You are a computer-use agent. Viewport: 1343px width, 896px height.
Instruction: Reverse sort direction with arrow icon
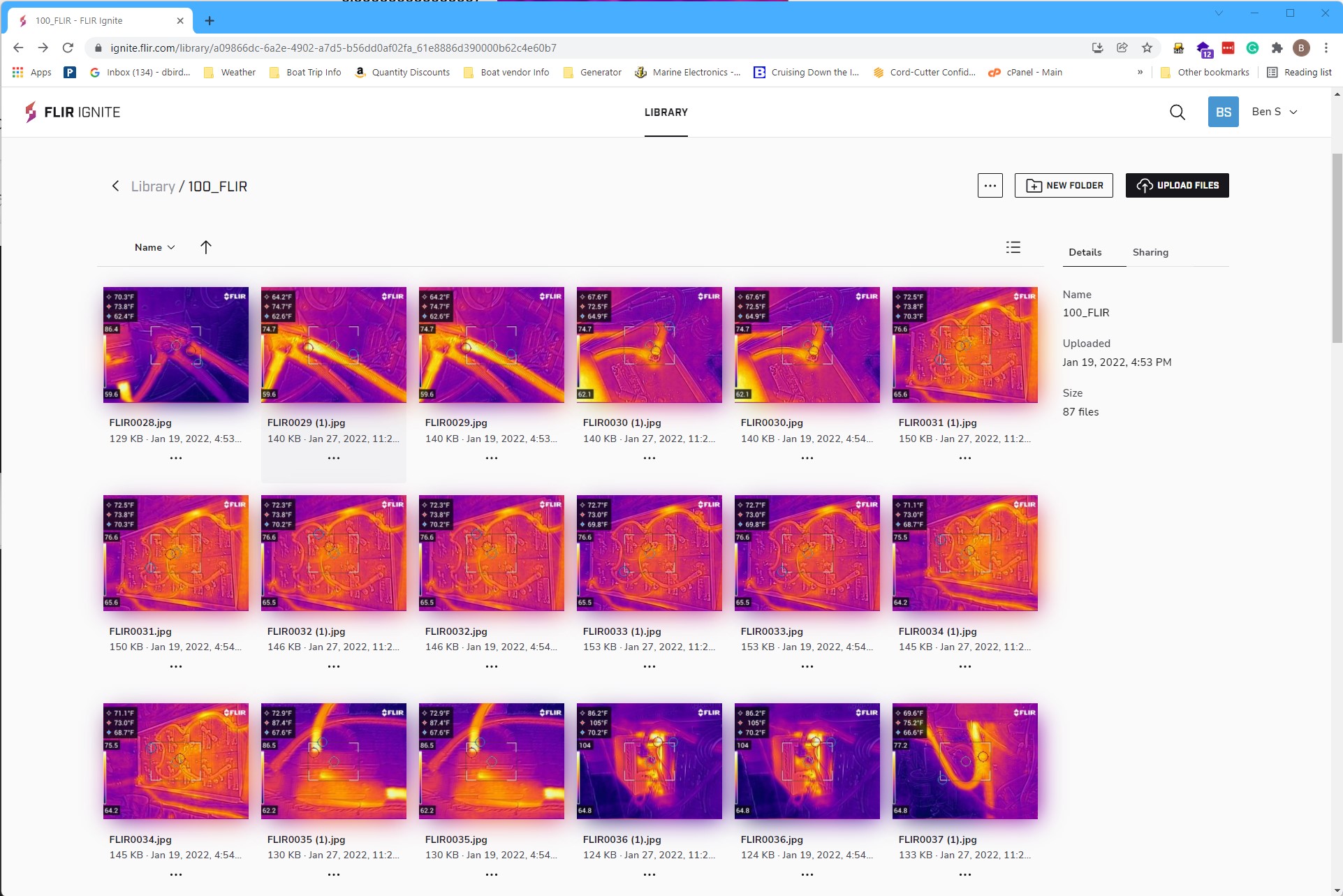205,247
